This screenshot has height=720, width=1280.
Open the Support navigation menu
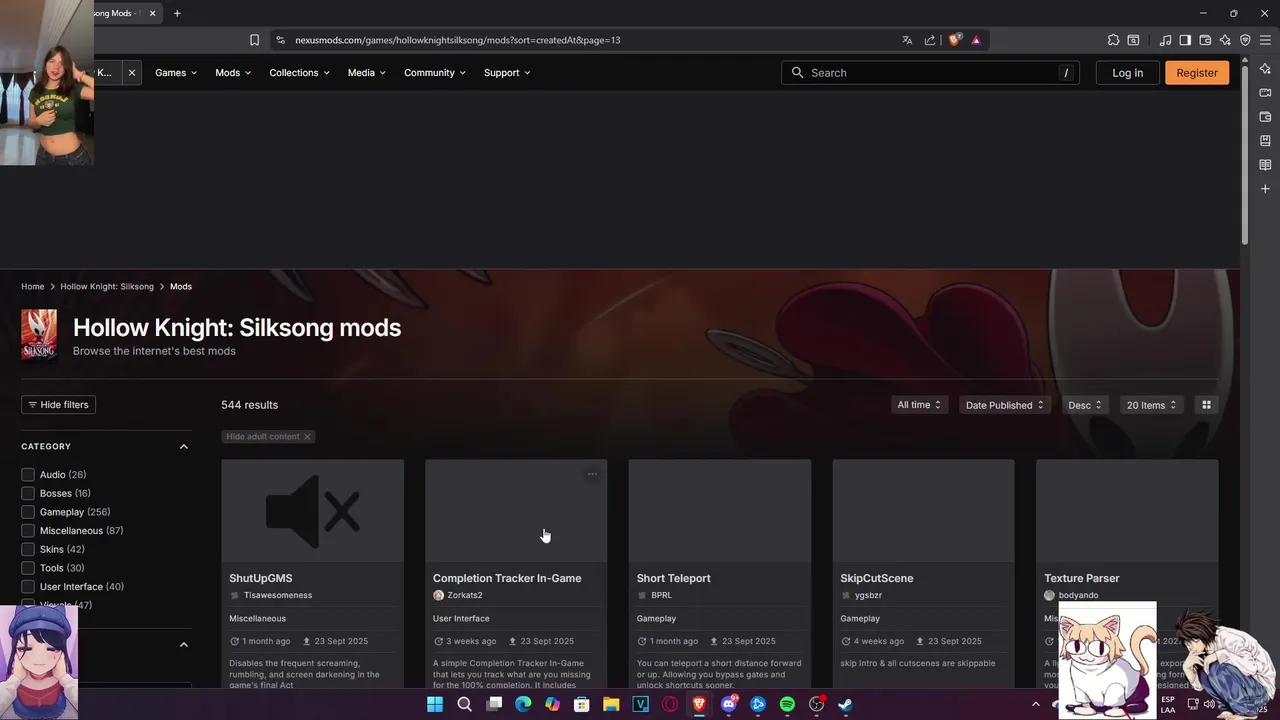tap(507, 73)
